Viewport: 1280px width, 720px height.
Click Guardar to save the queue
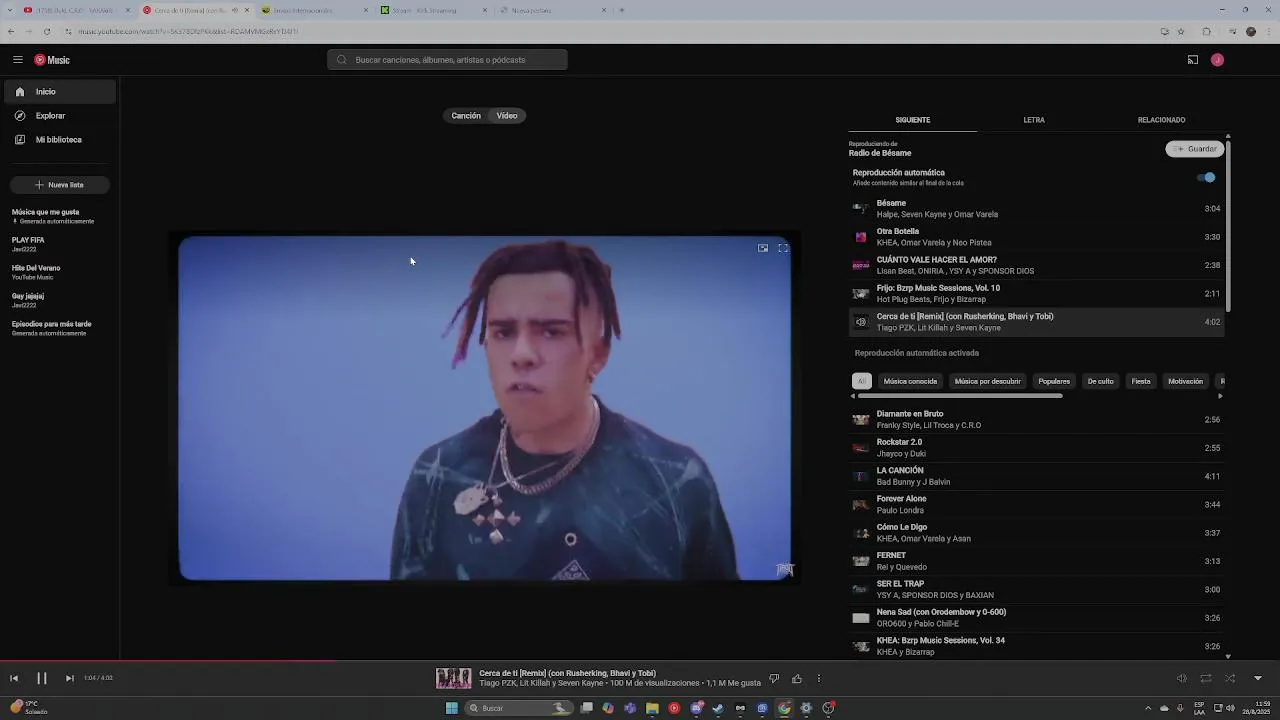1195,149
